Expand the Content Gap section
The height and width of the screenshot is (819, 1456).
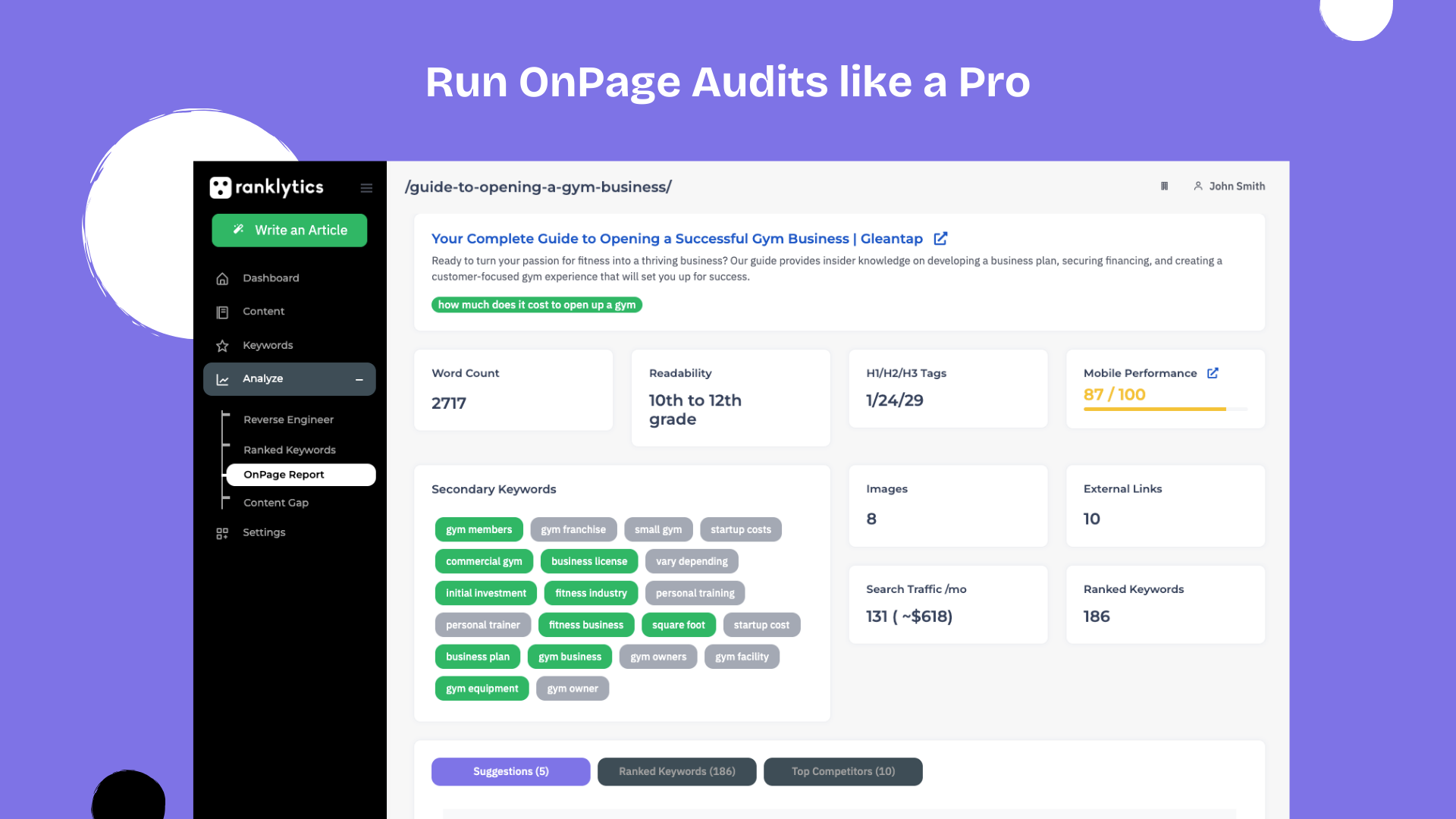[x=274, y=502]
